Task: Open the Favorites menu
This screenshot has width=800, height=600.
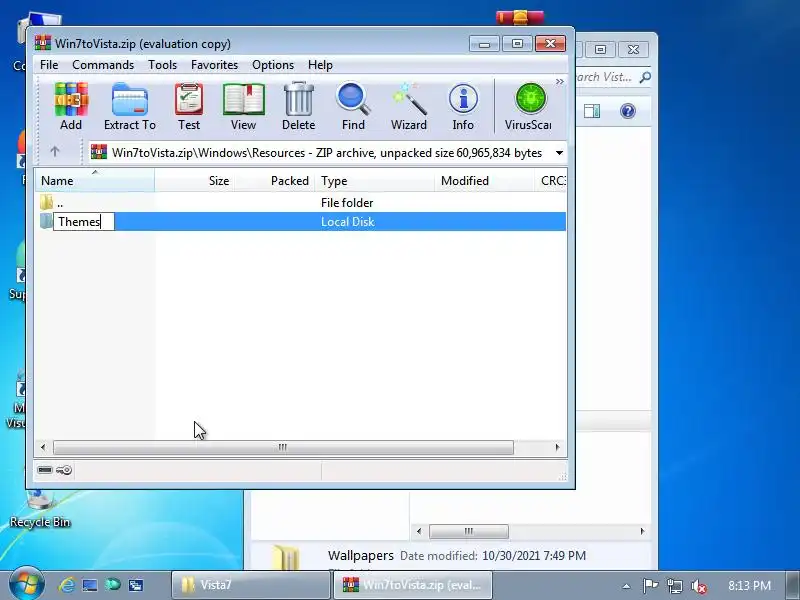Action: coord(214,65)
